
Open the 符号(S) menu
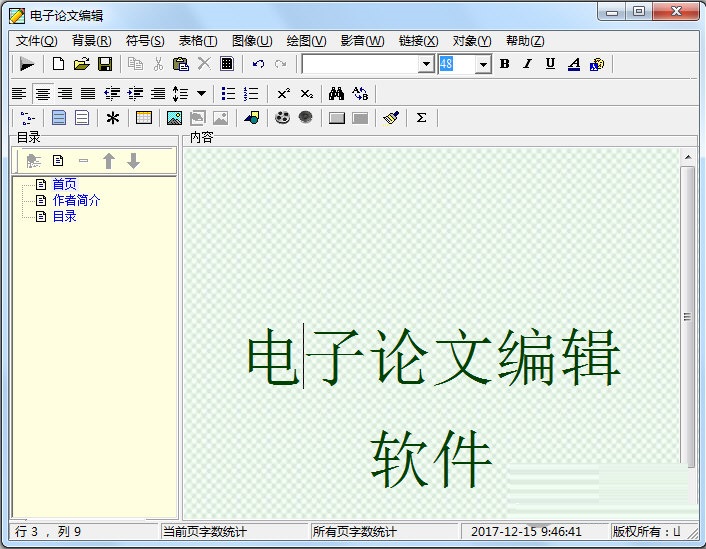145,41
